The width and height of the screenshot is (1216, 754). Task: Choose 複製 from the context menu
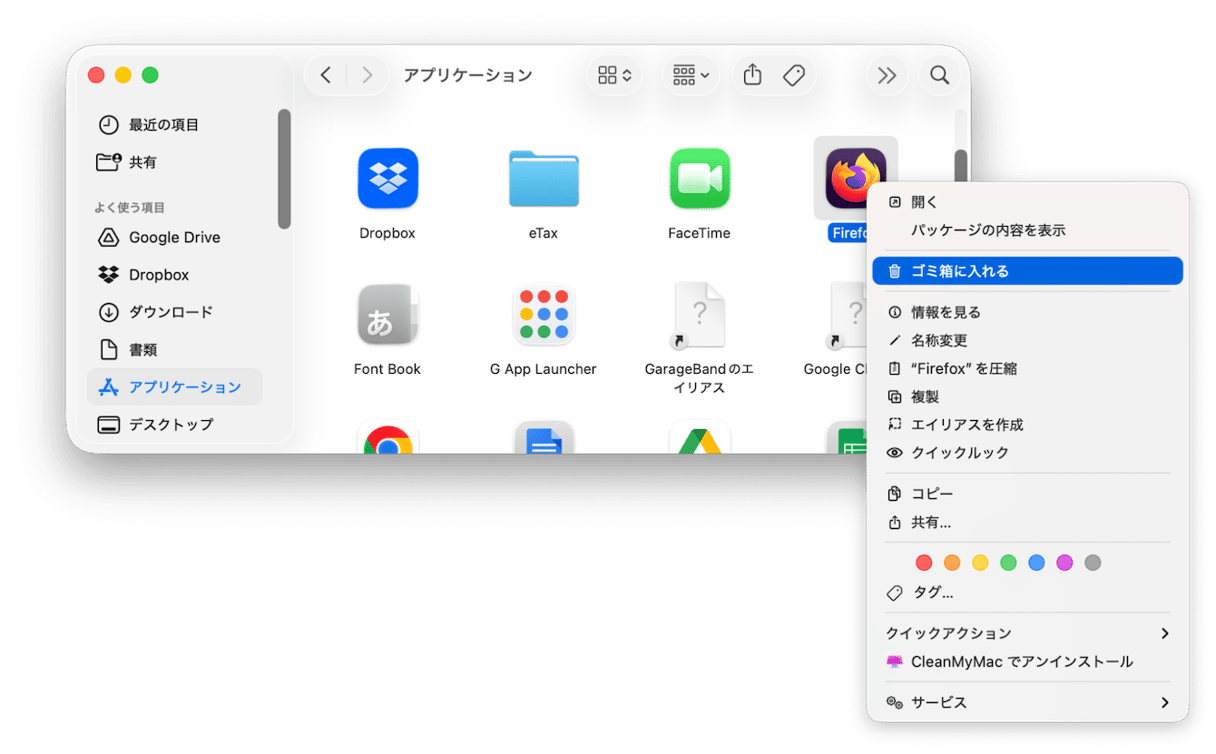click(1027, 396)
